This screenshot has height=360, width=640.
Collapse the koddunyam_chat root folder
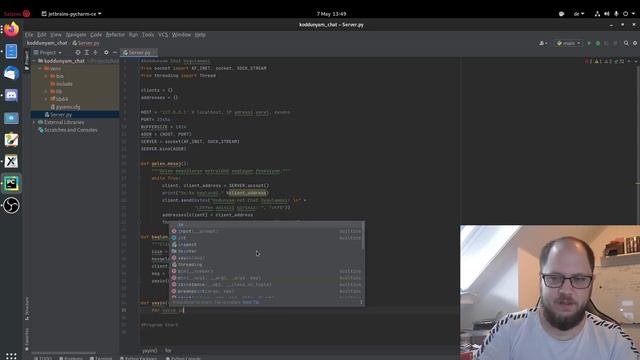pos(34,61)
